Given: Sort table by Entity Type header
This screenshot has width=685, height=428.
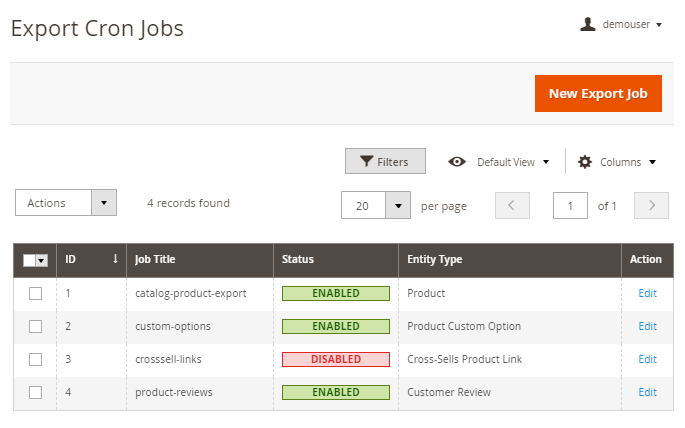Looking at the screenshot, I should (434, 259).
